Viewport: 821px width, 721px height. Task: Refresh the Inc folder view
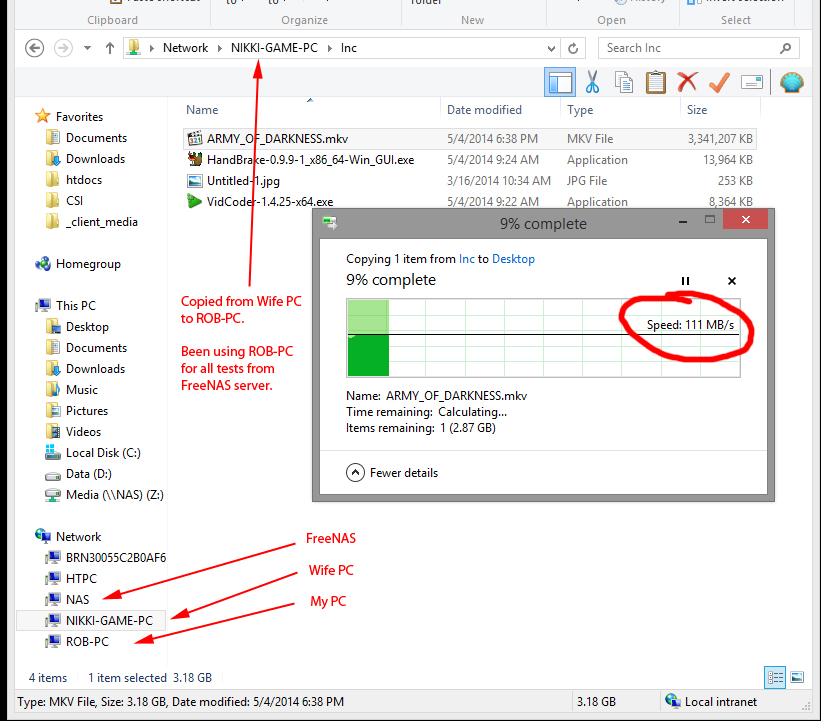click(x=573, y=48)
